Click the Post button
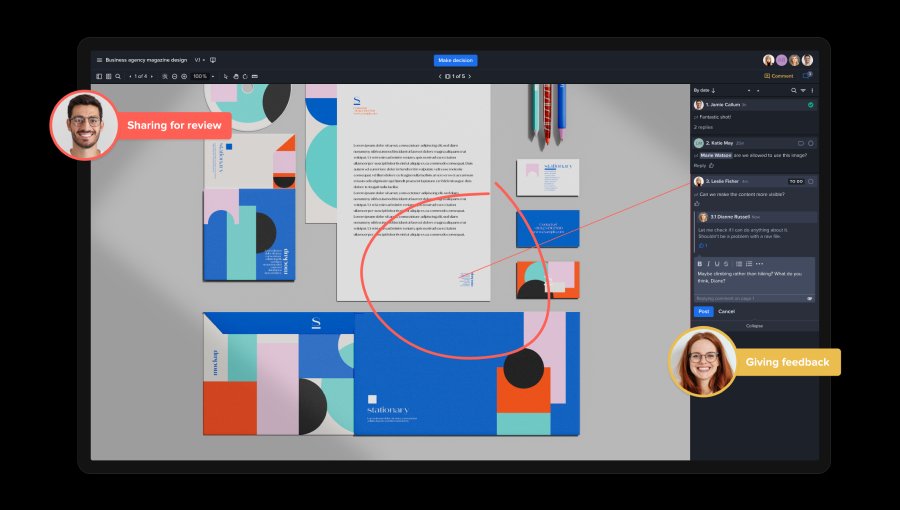The height and width of the screenshot is (510, 900). tap(703, 311)
